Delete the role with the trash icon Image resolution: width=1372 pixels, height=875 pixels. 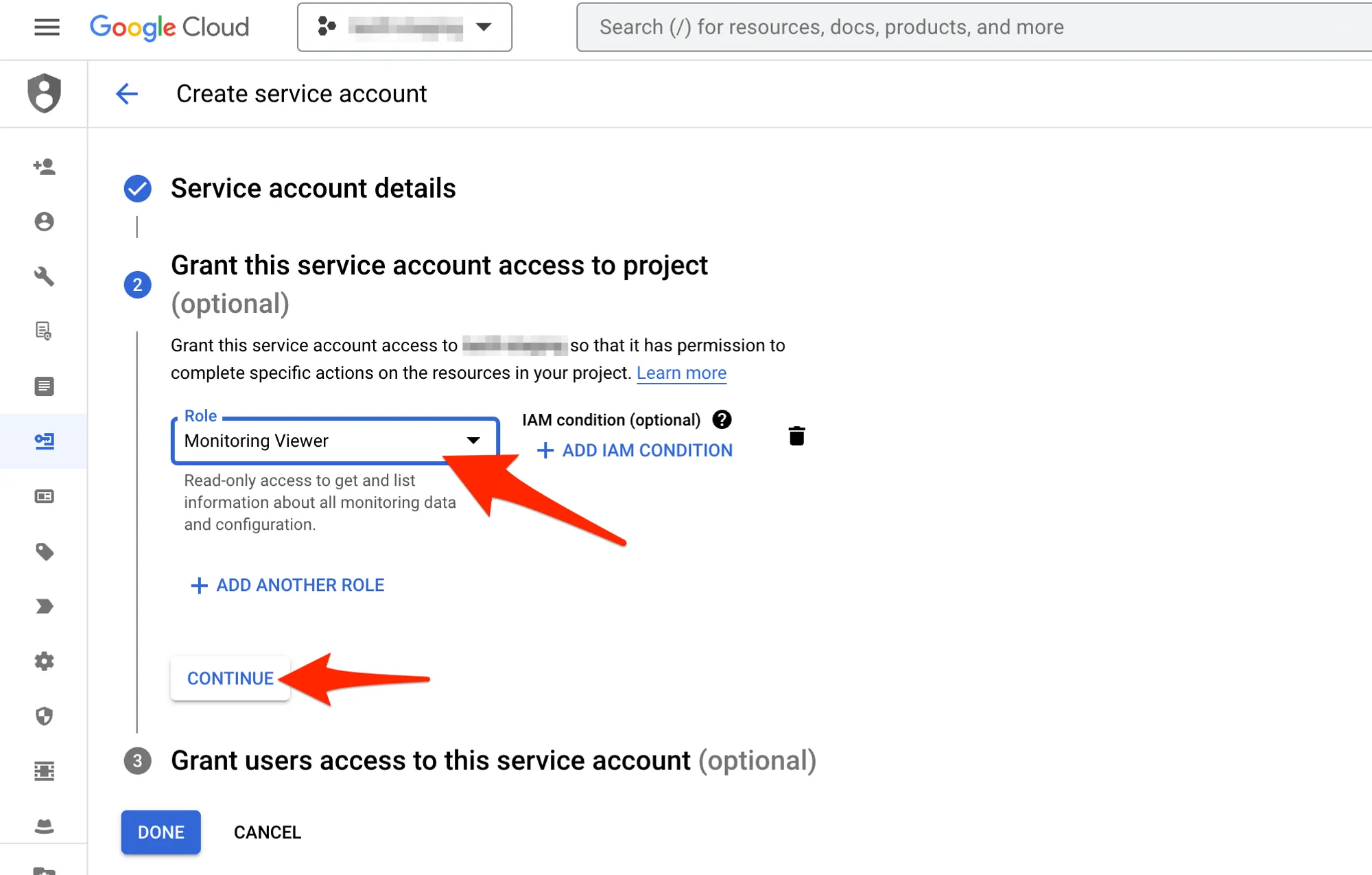coord(796,436)
